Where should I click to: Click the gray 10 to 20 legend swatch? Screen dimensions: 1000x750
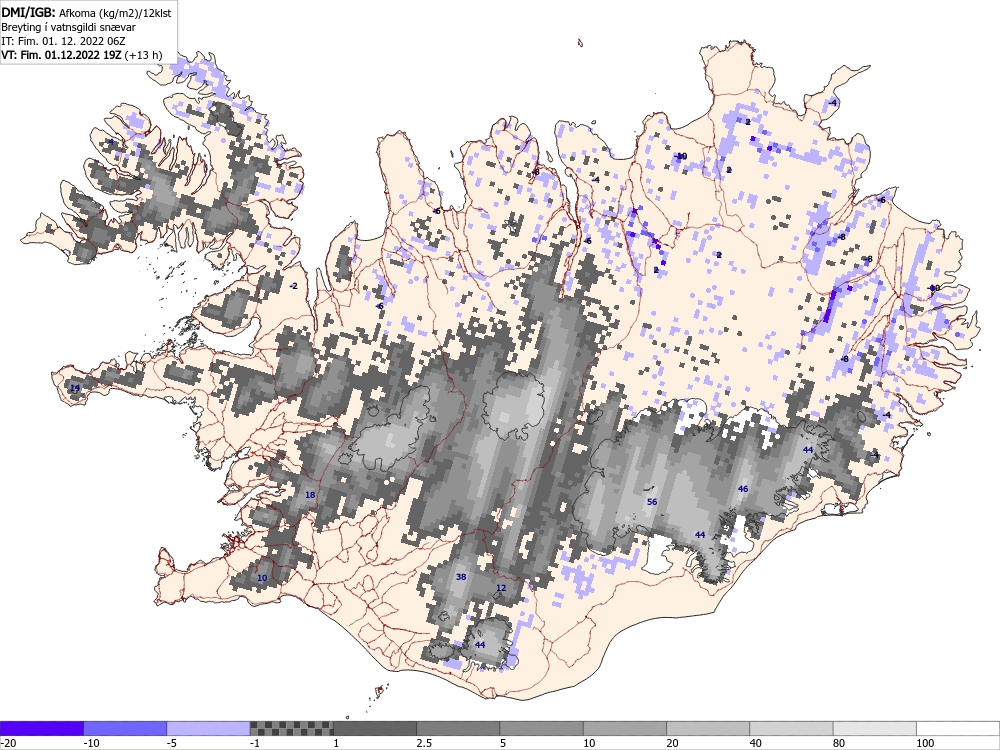coord(625,728)
